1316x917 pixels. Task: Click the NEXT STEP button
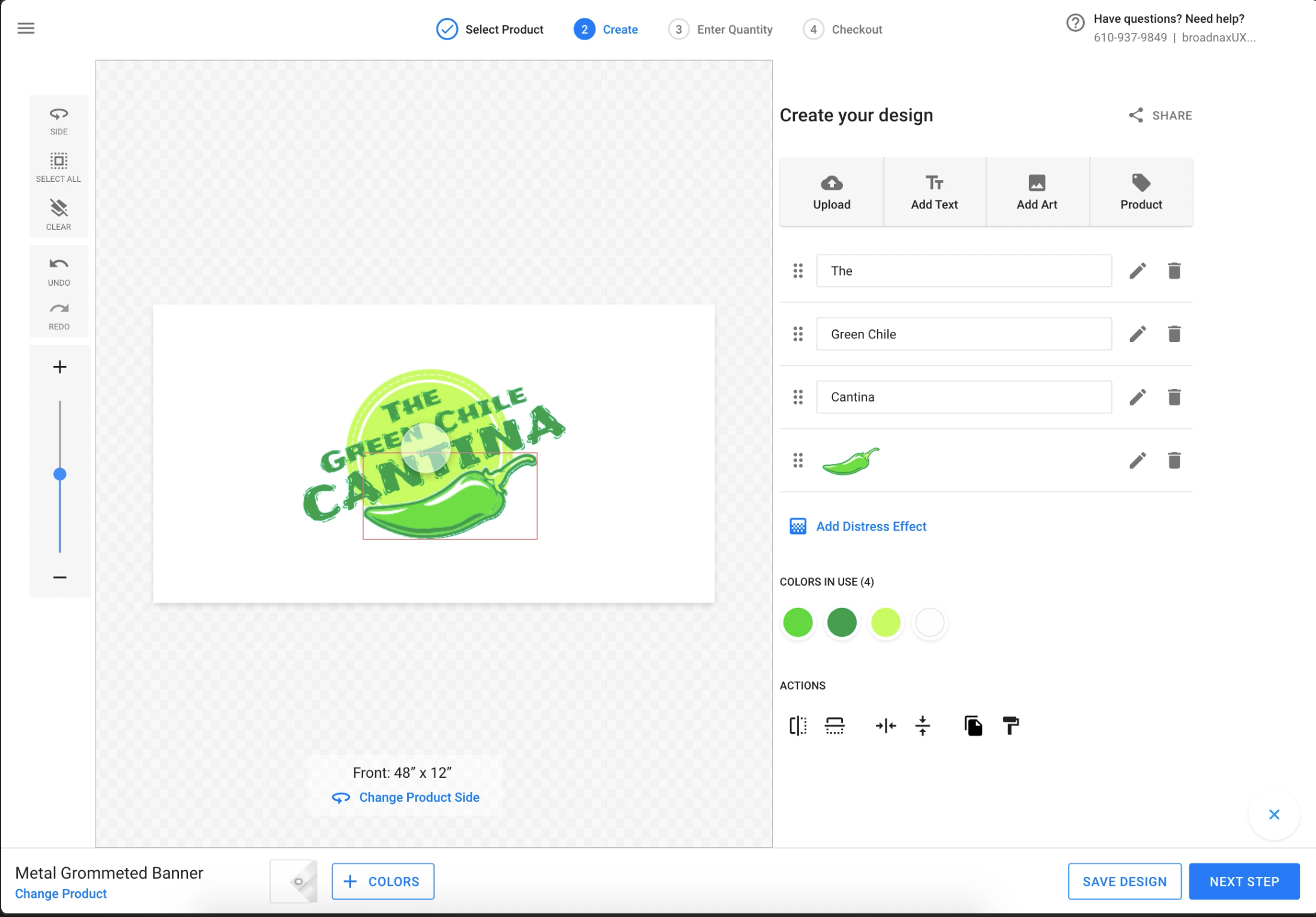pos(1244,881)
